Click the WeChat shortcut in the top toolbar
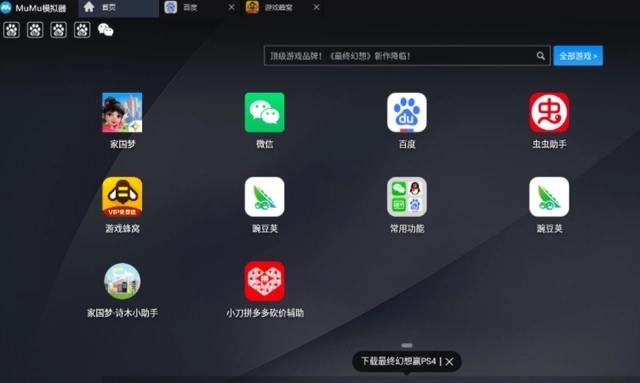The height and width of the screenshot is (383, 640). (x=105, y=30)
